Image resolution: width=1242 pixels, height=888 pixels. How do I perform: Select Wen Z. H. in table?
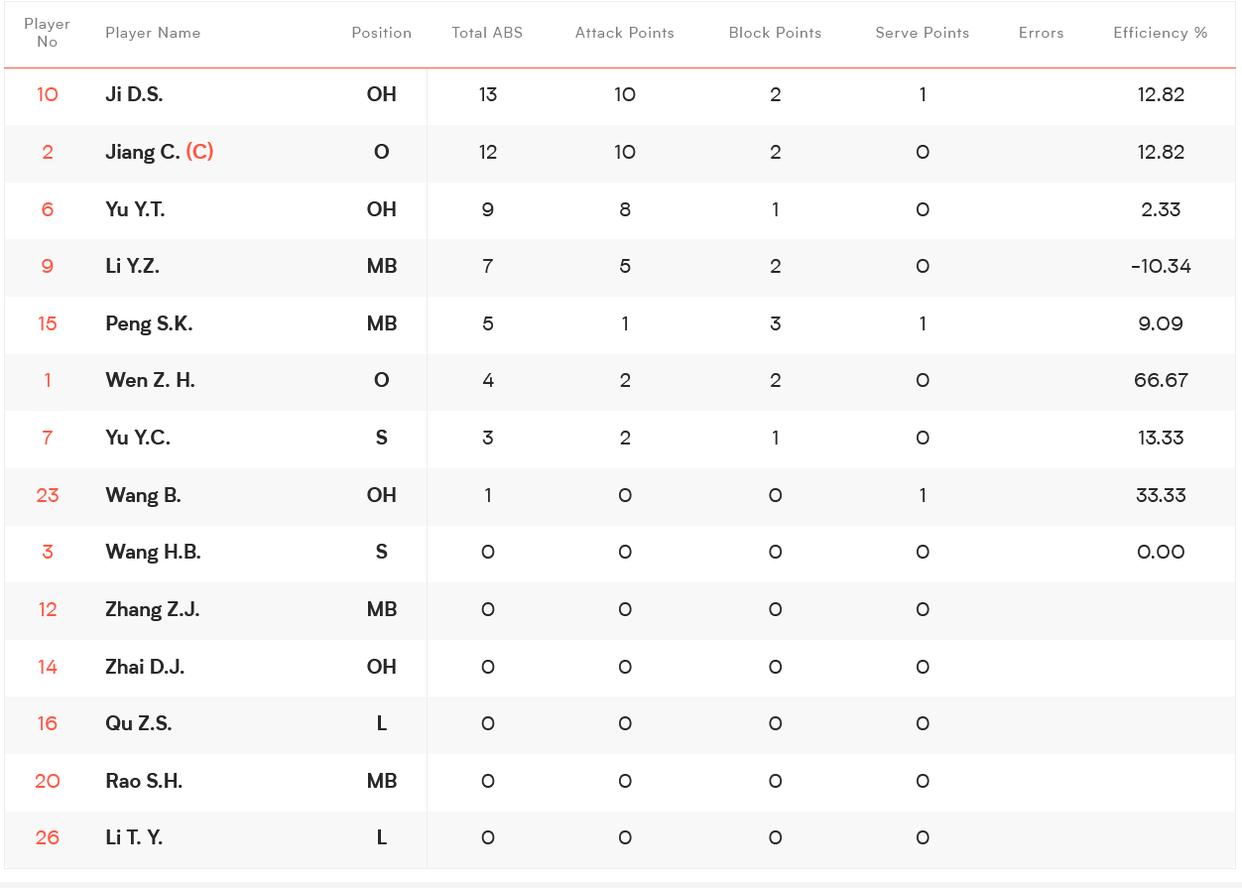coord(150,381)
